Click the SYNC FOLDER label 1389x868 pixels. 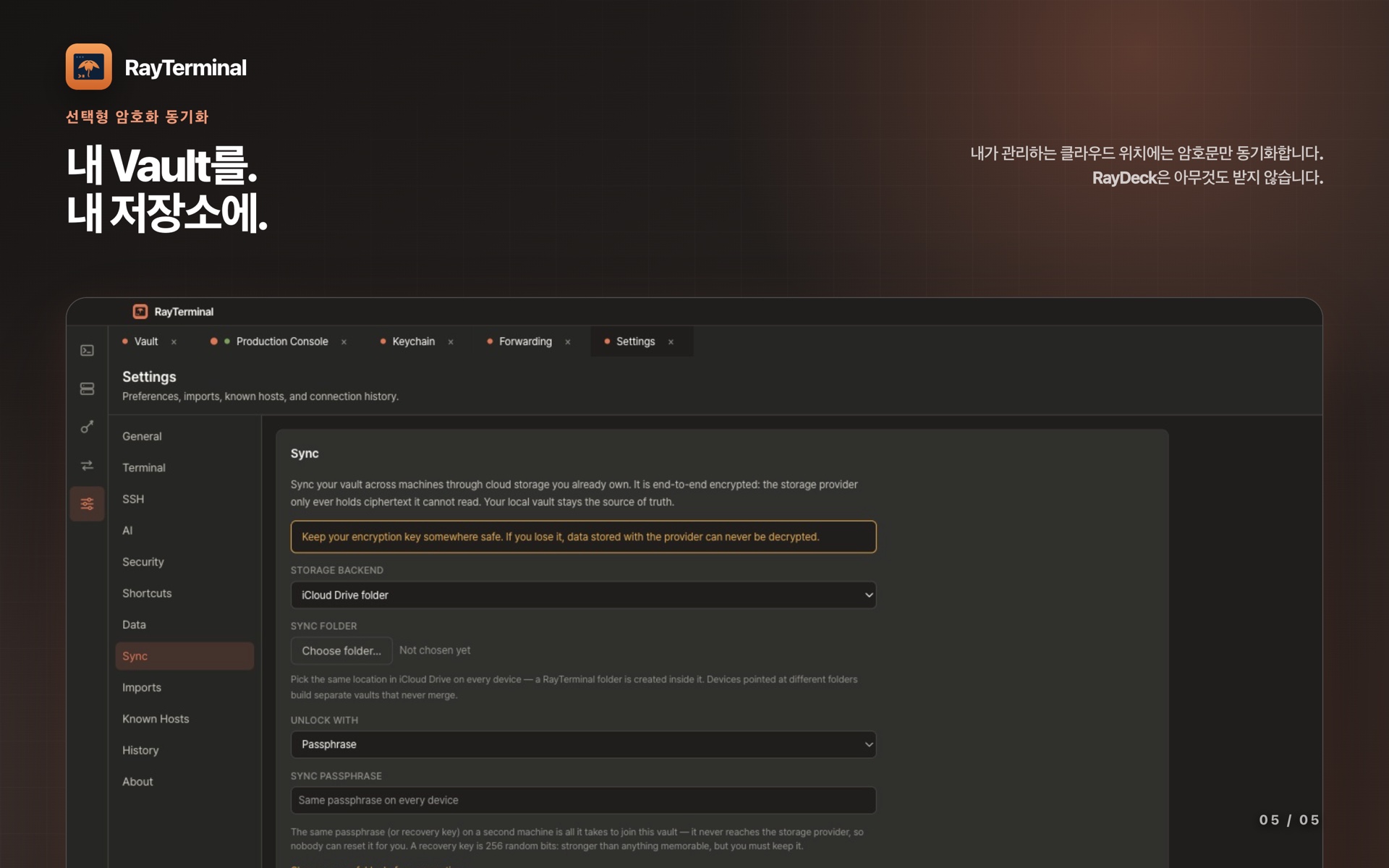tap(323, 626)
